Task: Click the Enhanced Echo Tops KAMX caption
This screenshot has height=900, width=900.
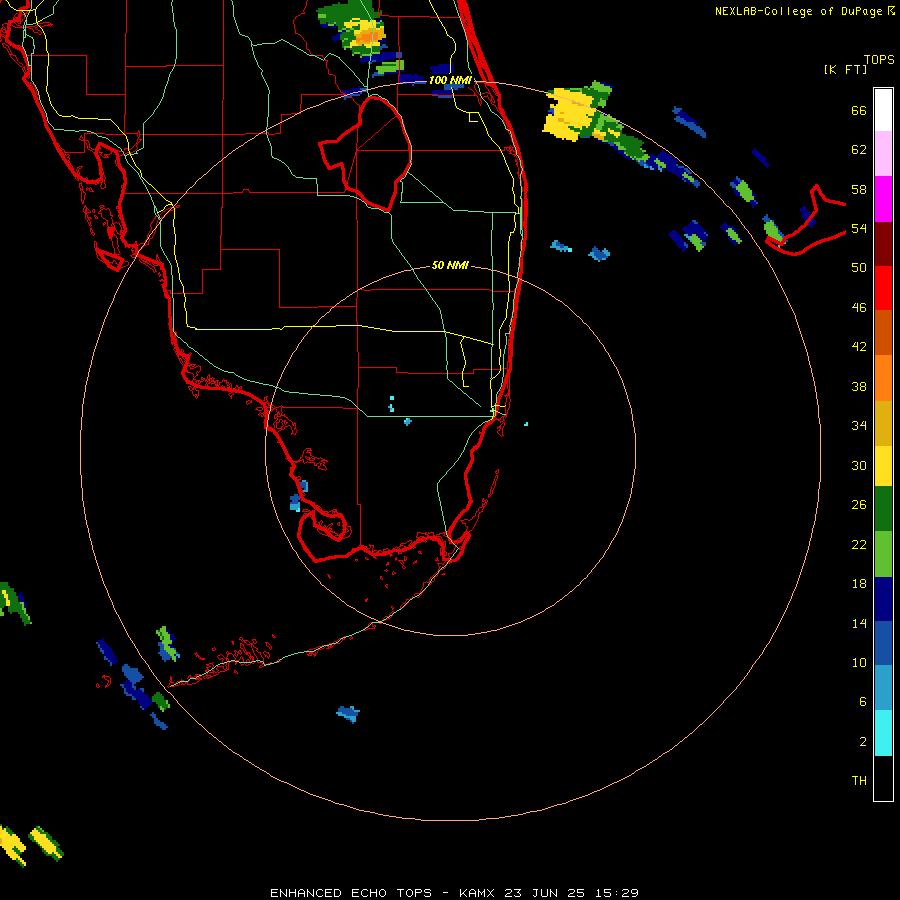Action: tap(454, 893)
